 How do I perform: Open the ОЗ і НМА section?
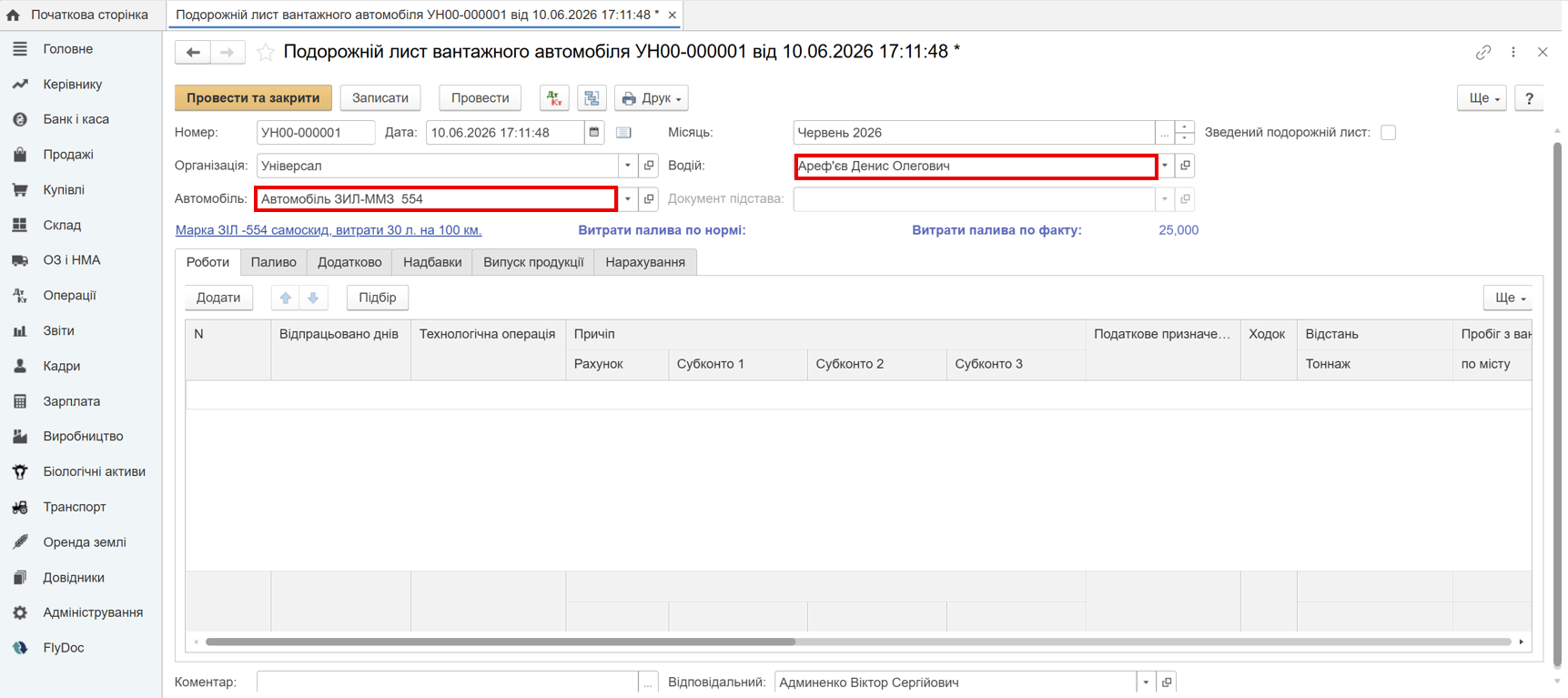click(72, 260)
